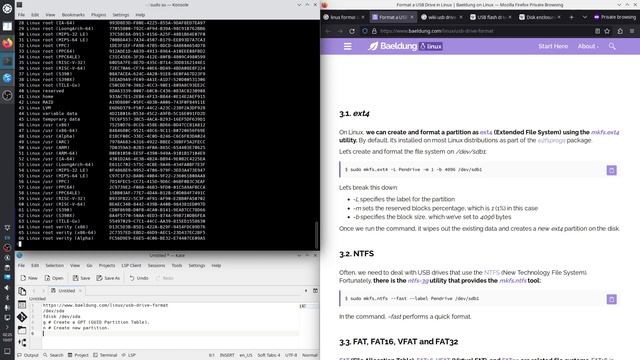Click Start Here link on Baeldung

click(553, 47)
